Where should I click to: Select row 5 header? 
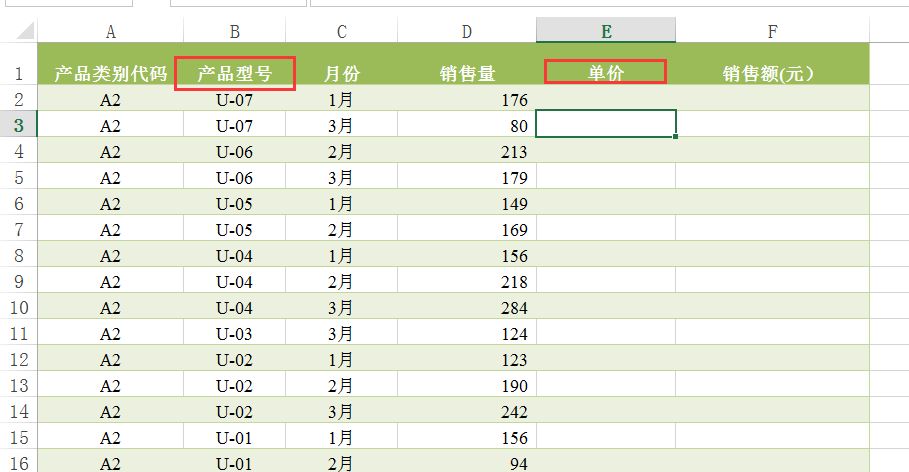[19, 177]
